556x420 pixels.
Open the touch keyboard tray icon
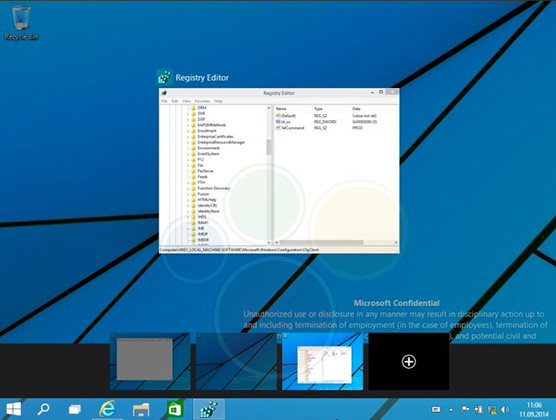click(436, 410)
